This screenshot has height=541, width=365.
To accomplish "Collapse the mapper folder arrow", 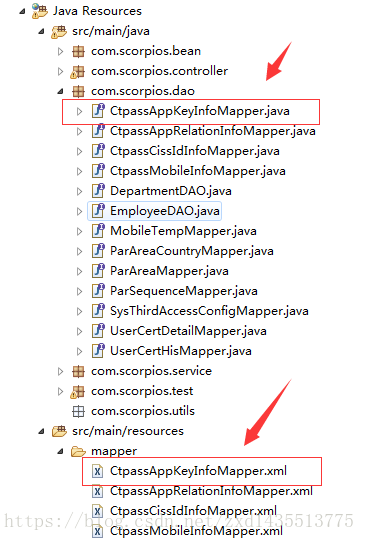I will (60, 451).
